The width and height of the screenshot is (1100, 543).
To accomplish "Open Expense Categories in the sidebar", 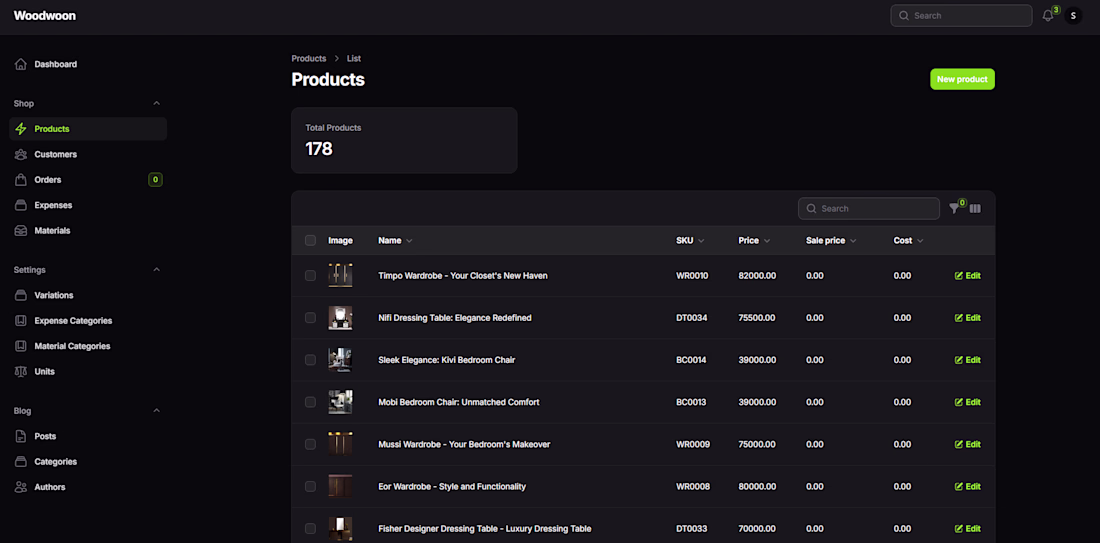I will click(x=73, y=321).
